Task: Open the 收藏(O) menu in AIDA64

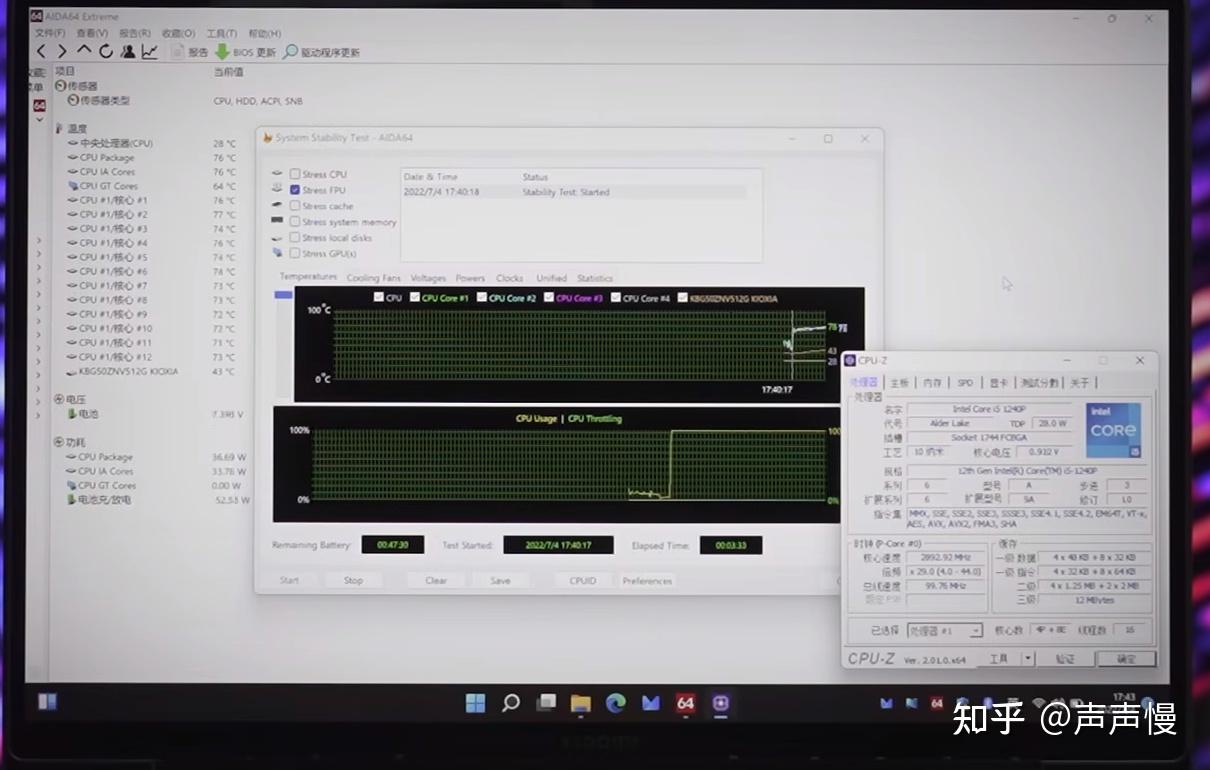Action: 178,33
